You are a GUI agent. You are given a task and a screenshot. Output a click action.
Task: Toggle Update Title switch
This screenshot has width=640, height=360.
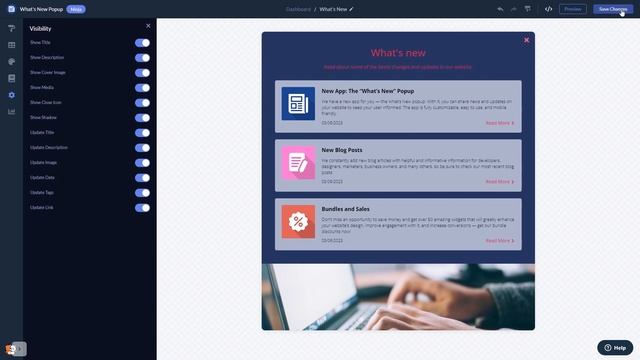click(x=142, y=133)
